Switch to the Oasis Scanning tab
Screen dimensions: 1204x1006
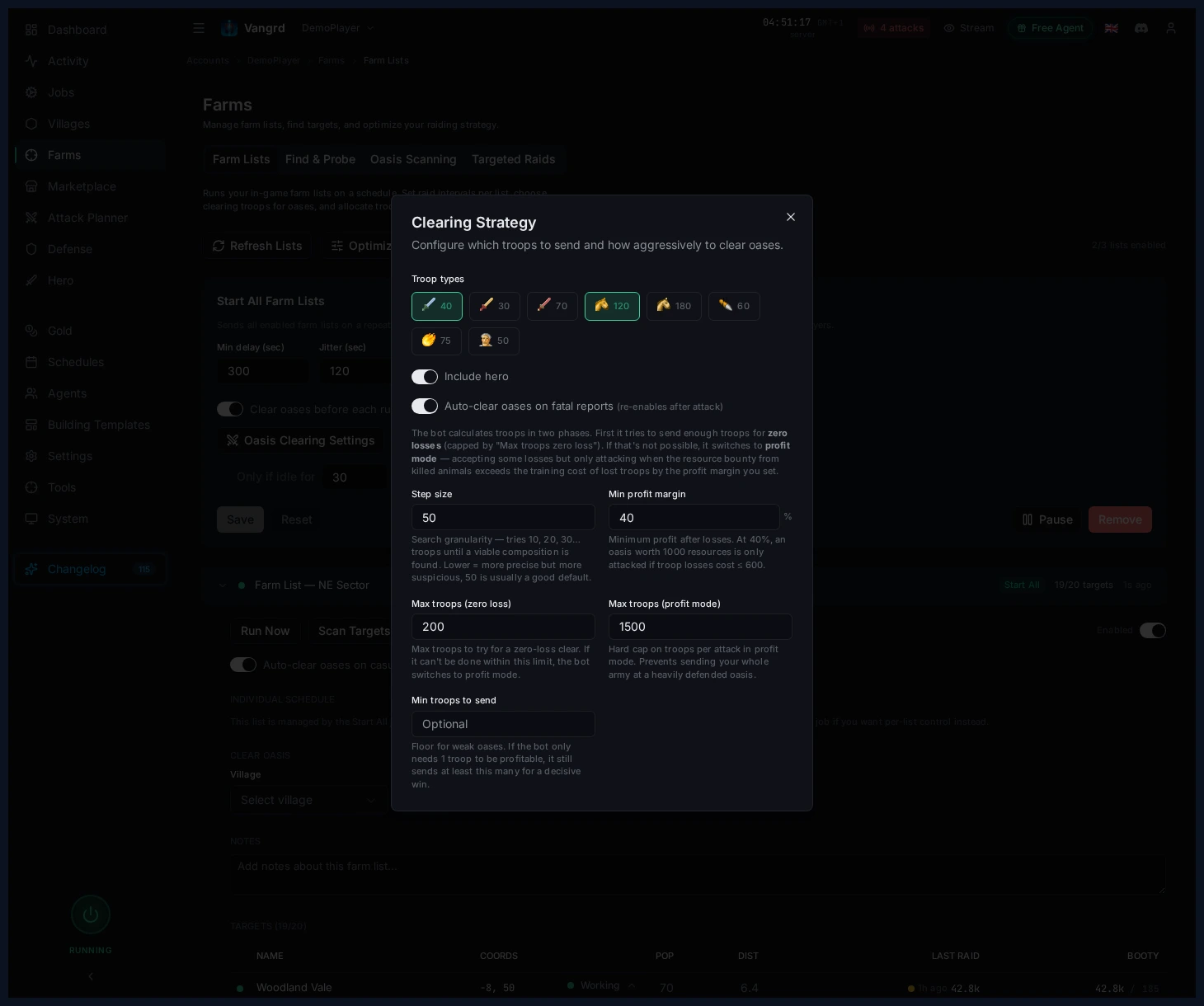413,159
